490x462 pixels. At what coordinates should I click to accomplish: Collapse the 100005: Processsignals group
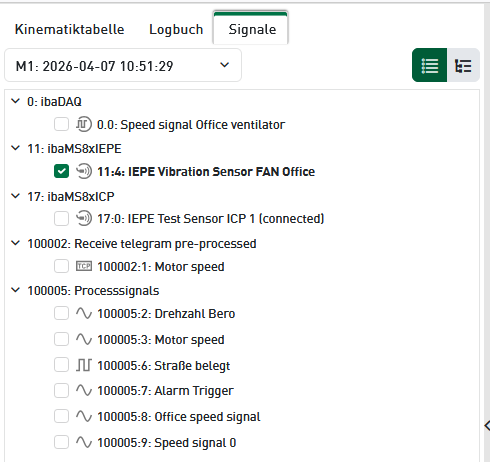tap(15, 290)
